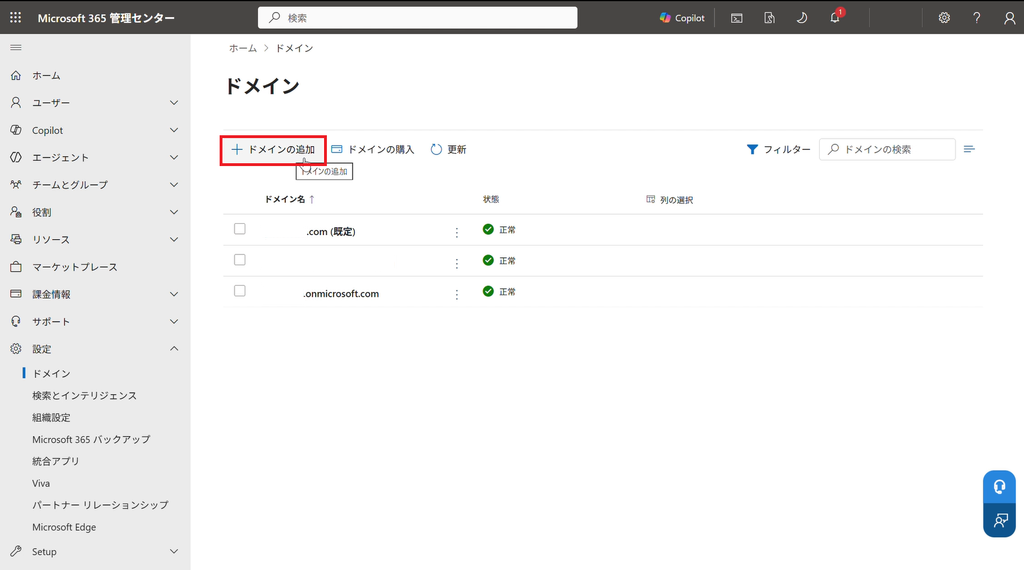Open ドメイン under 設定

pos(52,373)
